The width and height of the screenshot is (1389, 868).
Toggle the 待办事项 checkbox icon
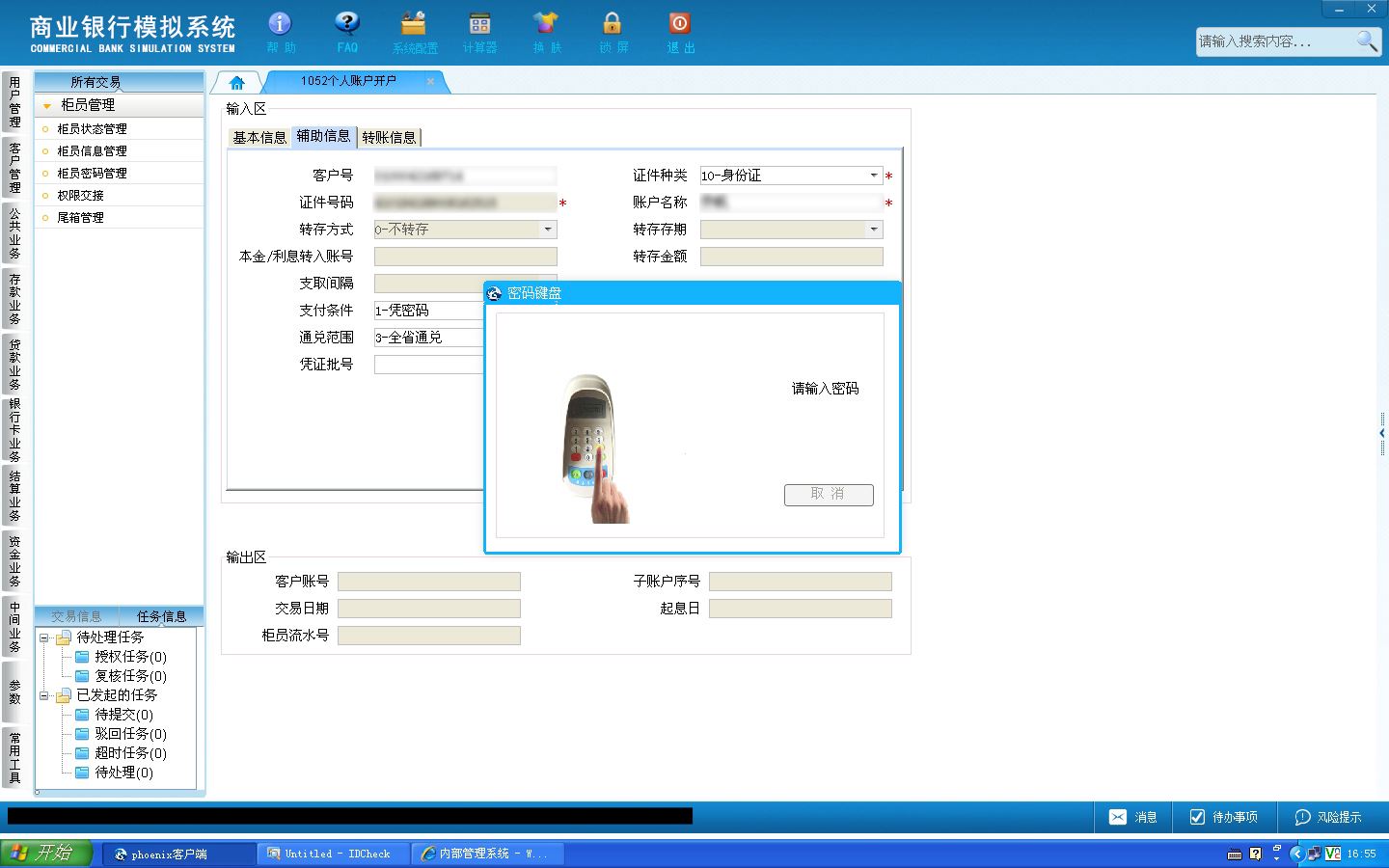click(x=1197, y=817)
